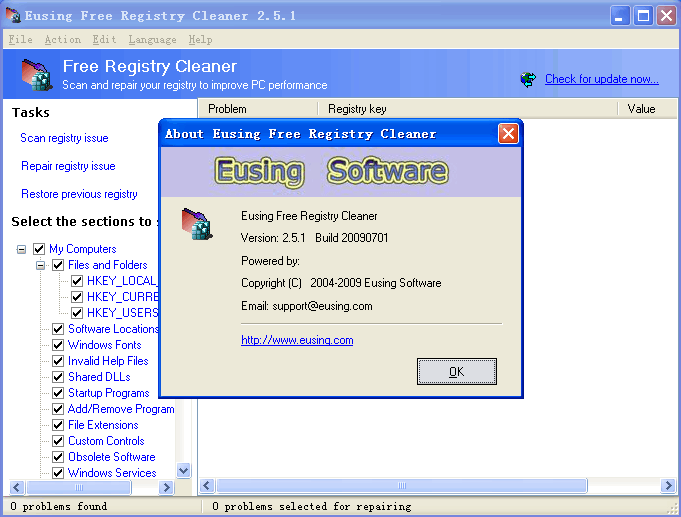Click the Free Registry Cleaner banner logo icon
681x517 pixels.
(37, 75)
